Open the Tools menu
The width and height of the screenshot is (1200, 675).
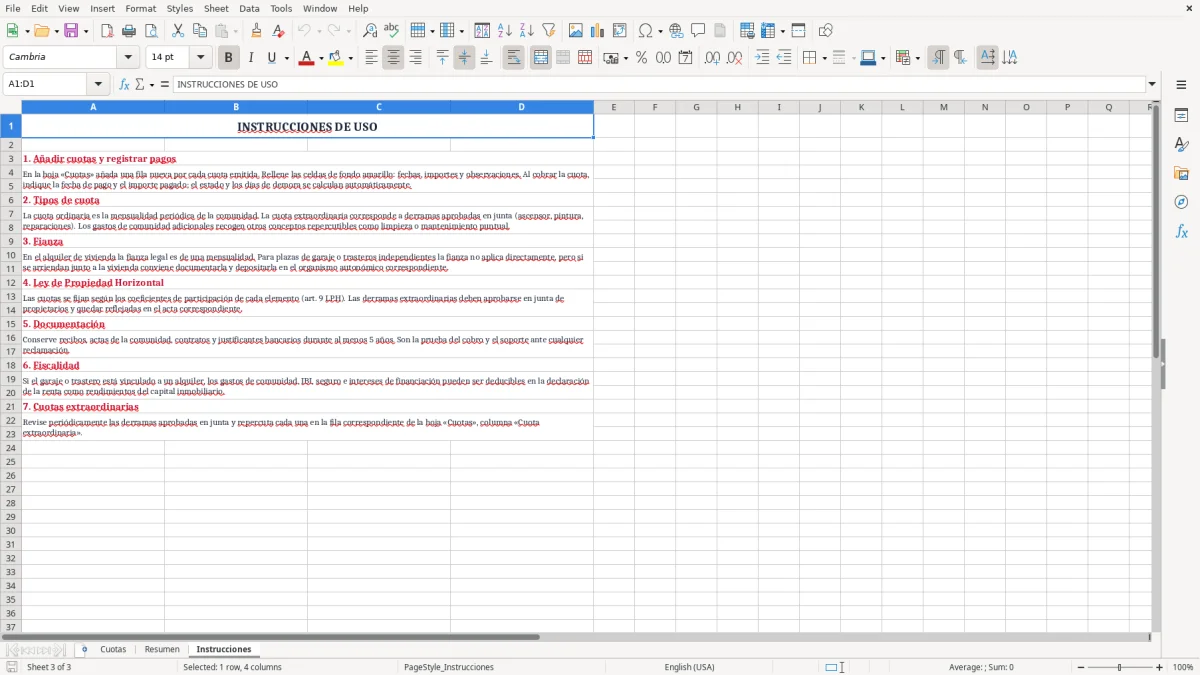click(281, 8)
